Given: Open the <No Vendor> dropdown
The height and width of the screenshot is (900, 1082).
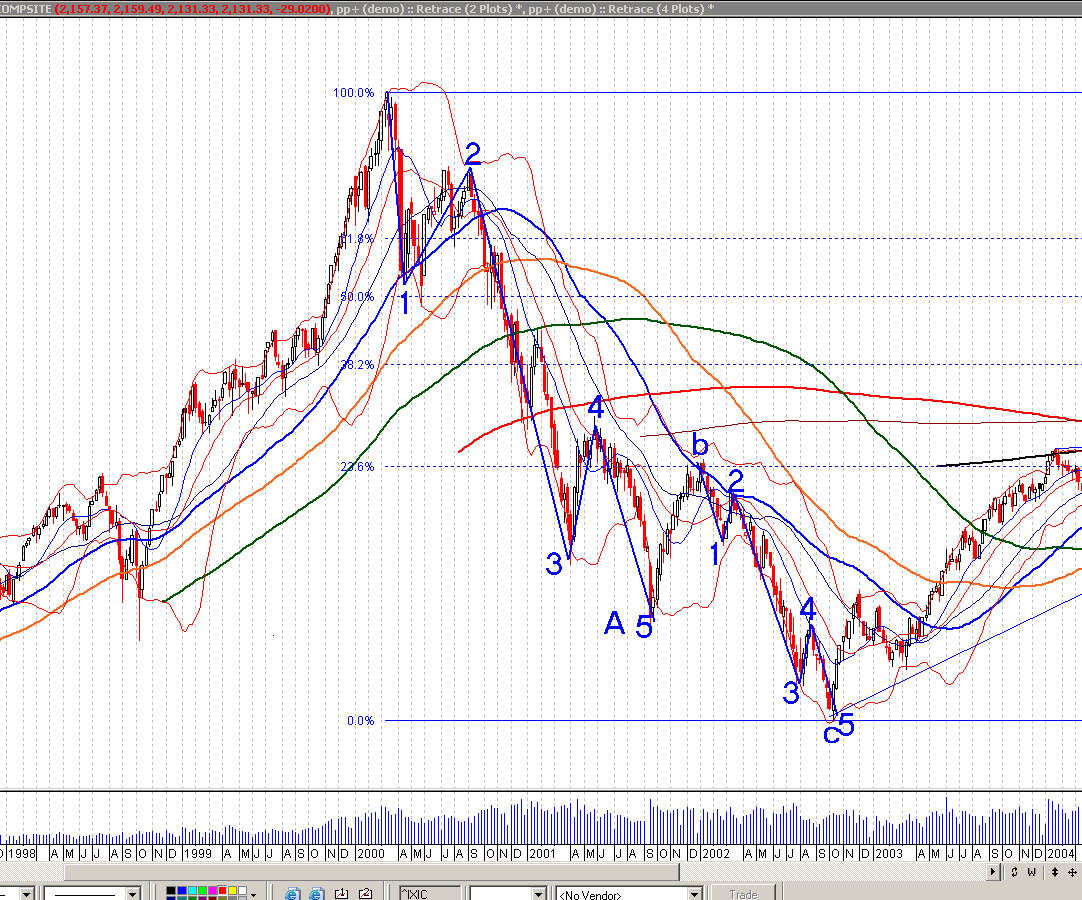Looking at the screenshot, I should [x=629, y=894].
